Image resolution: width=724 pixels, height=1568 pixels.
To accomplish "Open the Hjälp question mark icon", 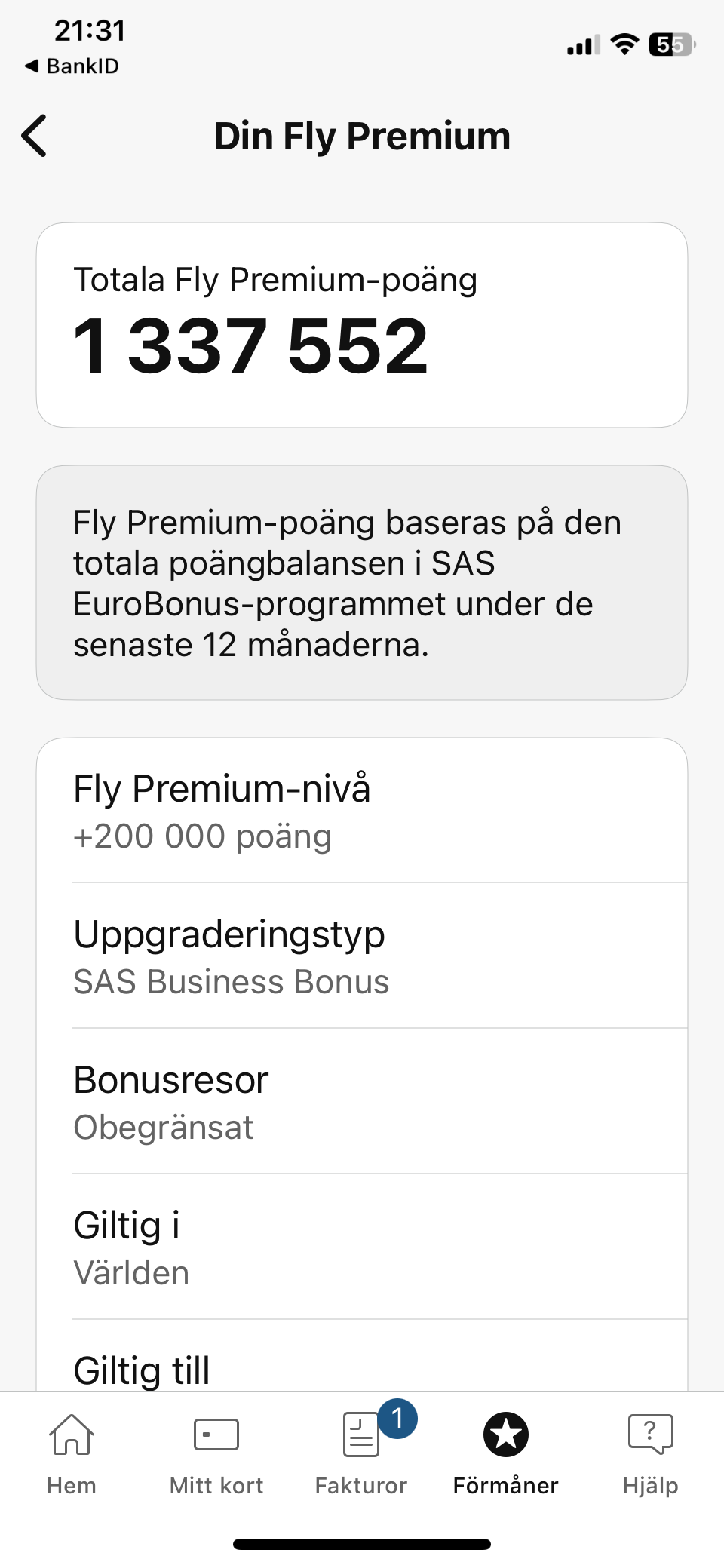I will pos(650,1433).
